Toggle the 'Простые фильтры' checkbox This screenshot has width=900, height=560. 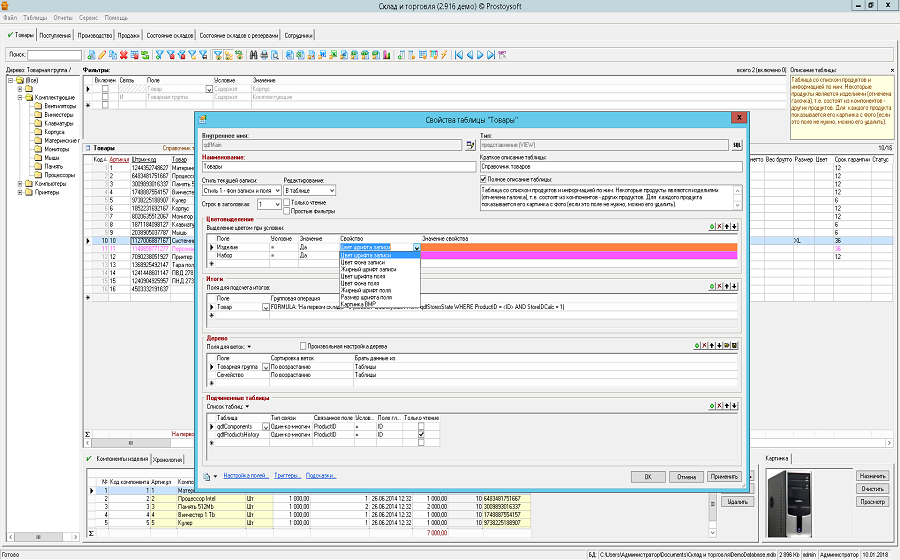(x=287, y=212)
